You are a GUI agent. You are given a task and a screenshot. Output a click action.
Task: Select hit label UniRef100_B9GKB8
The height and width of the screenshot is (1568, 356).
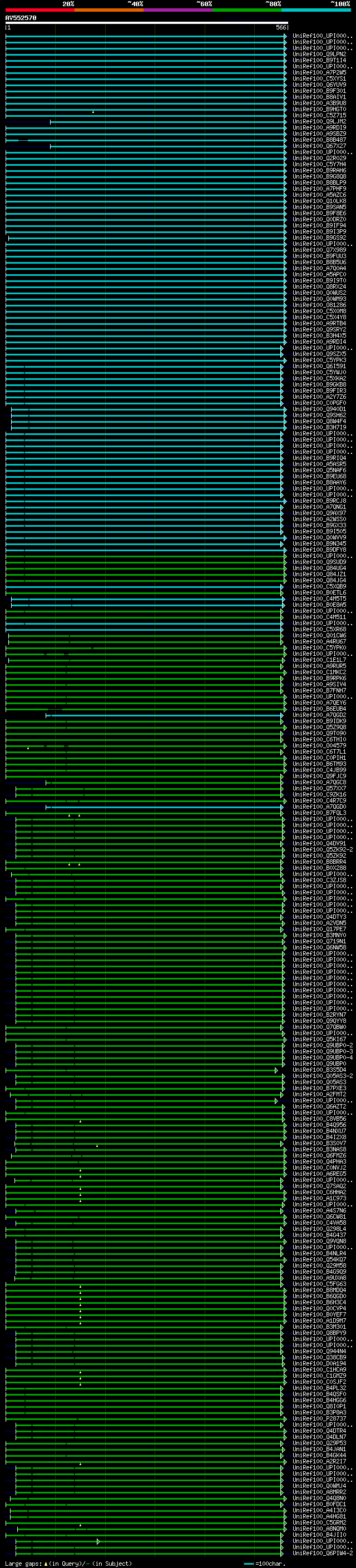pyautogui.click(x=319, y=385)
